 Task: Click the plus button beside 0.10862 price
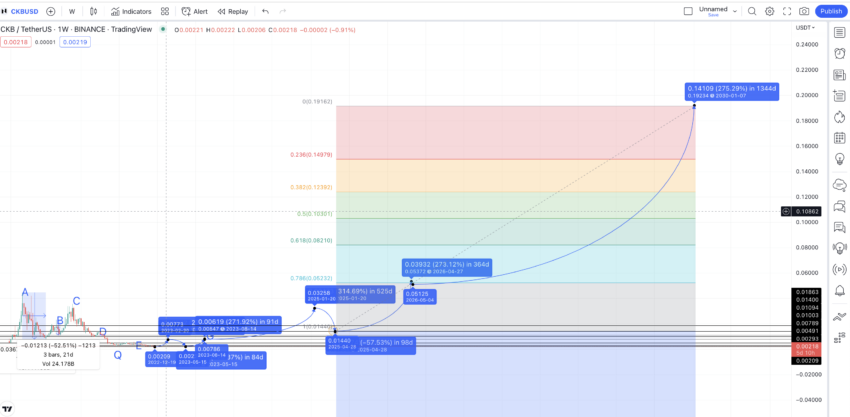pos(786,211)
